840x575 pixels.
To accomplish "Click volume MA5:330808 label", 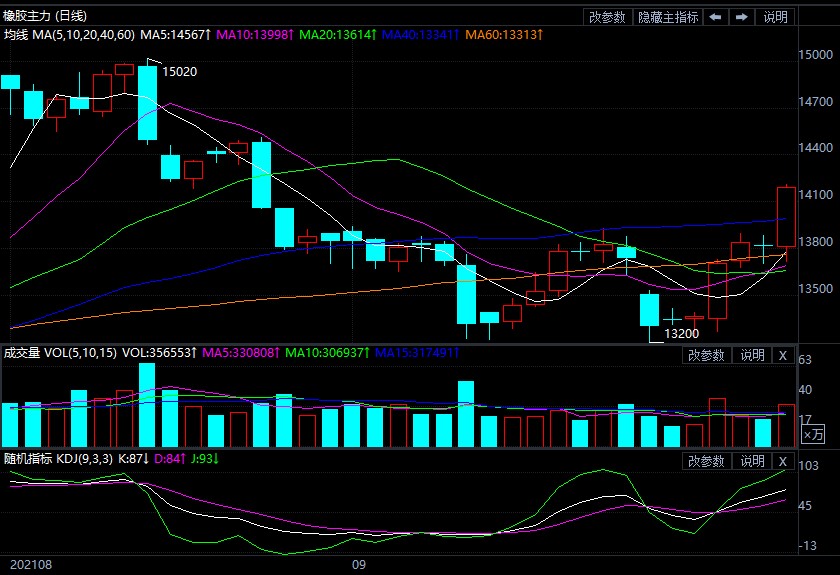I will click(x=241, y=353).
